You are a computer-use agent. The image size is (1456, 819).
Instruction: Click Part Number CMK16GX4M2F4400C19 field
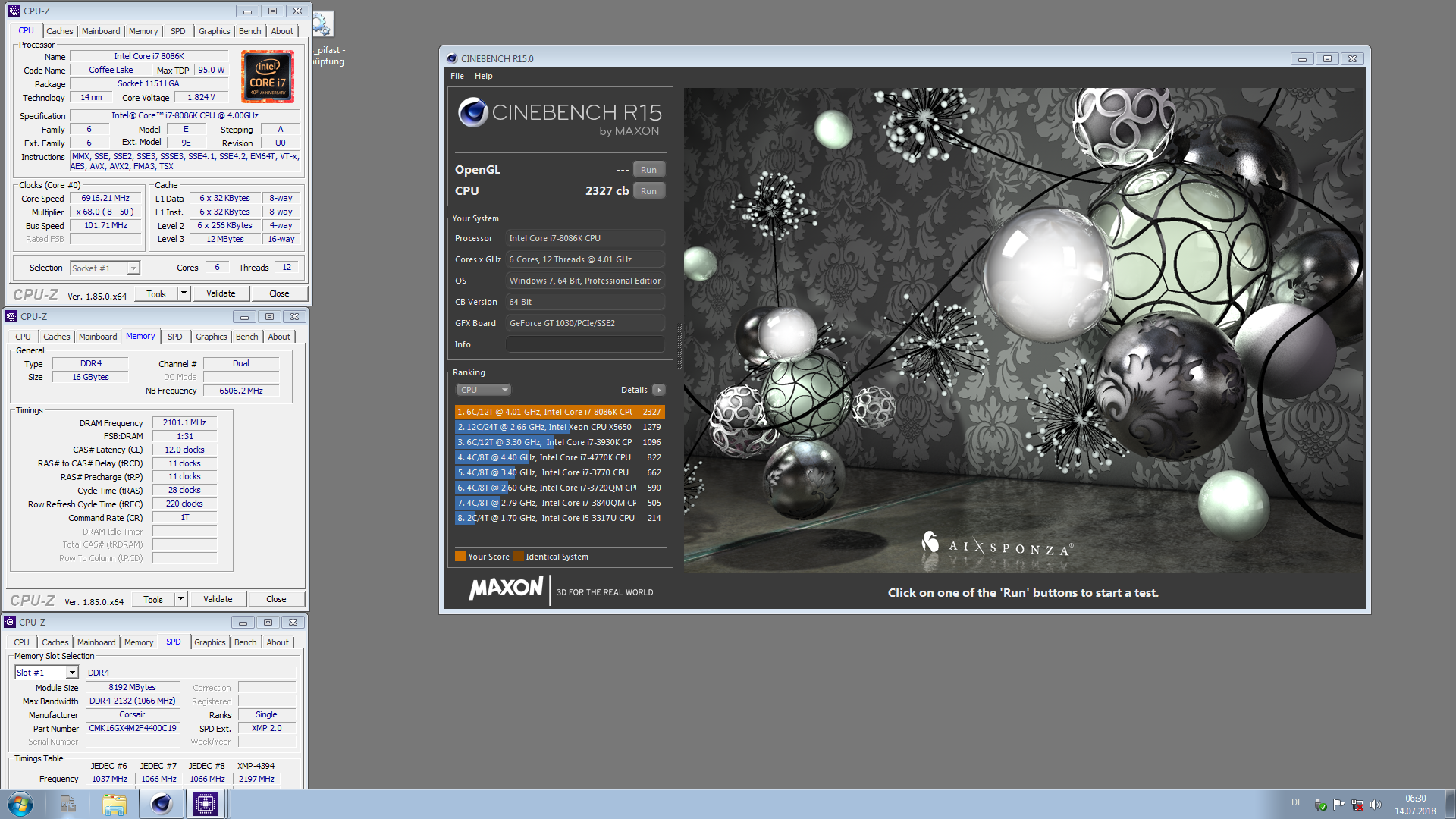133,728
